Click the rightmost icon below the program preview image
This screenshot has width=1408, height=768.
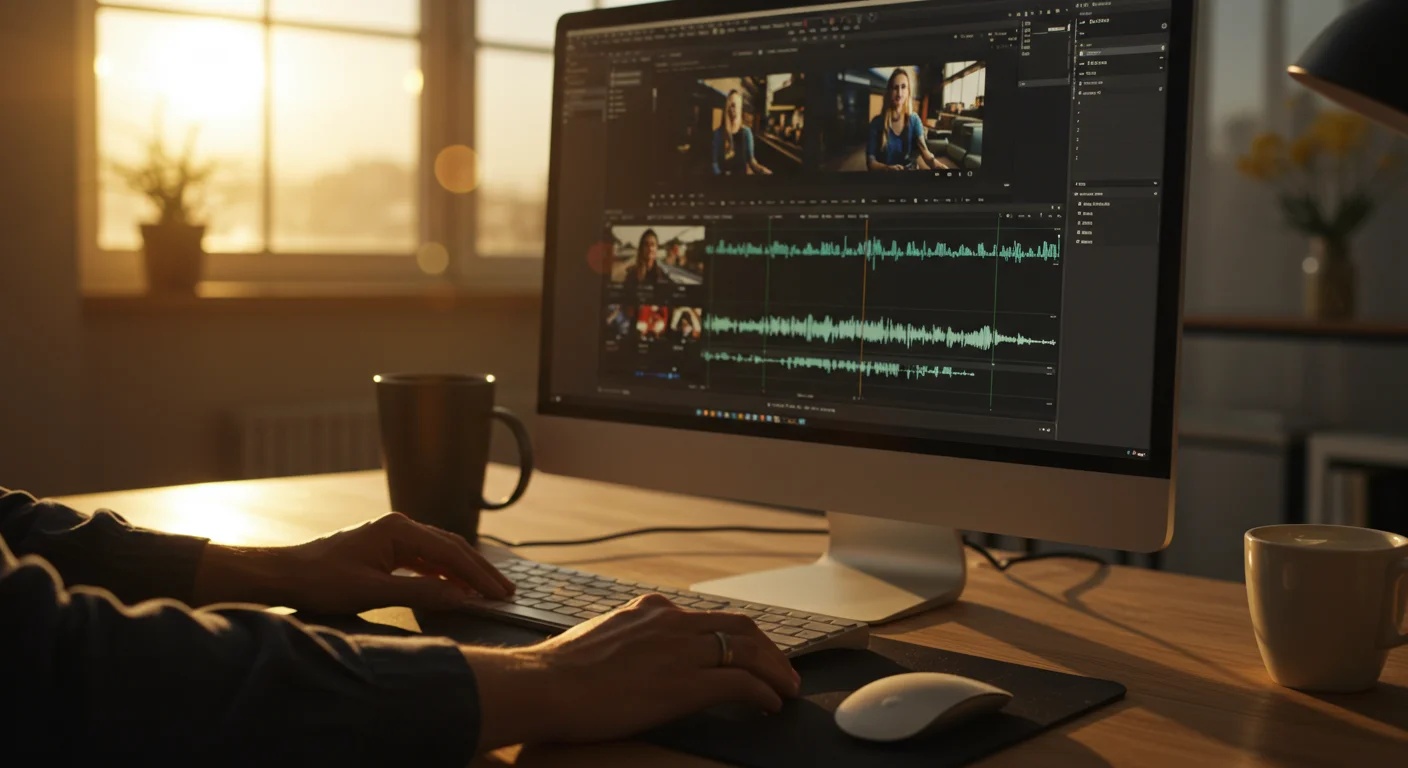click(x=969, y=173)
